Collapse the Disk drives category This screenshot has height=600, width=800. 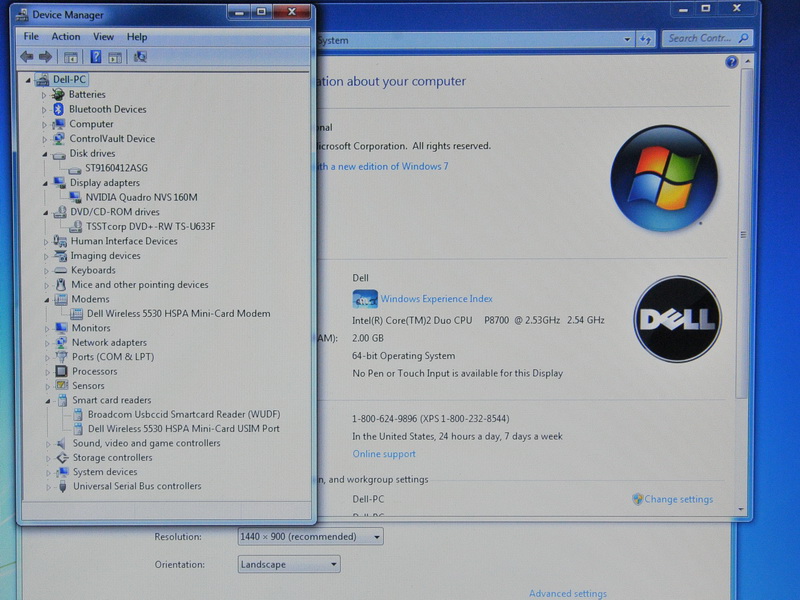click(x=45, y=154)
